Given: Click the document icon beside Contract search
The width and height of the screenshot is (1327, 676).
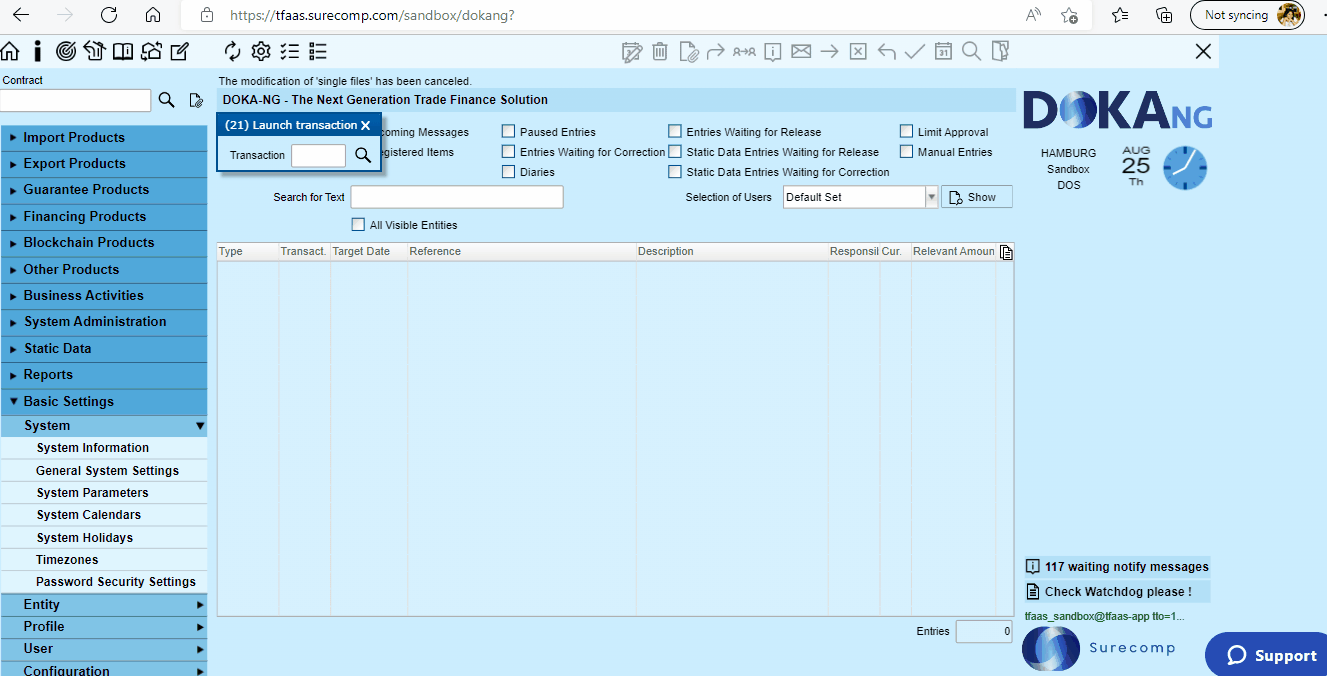Looking at the screenshot, I should click(x=196, y=100).
